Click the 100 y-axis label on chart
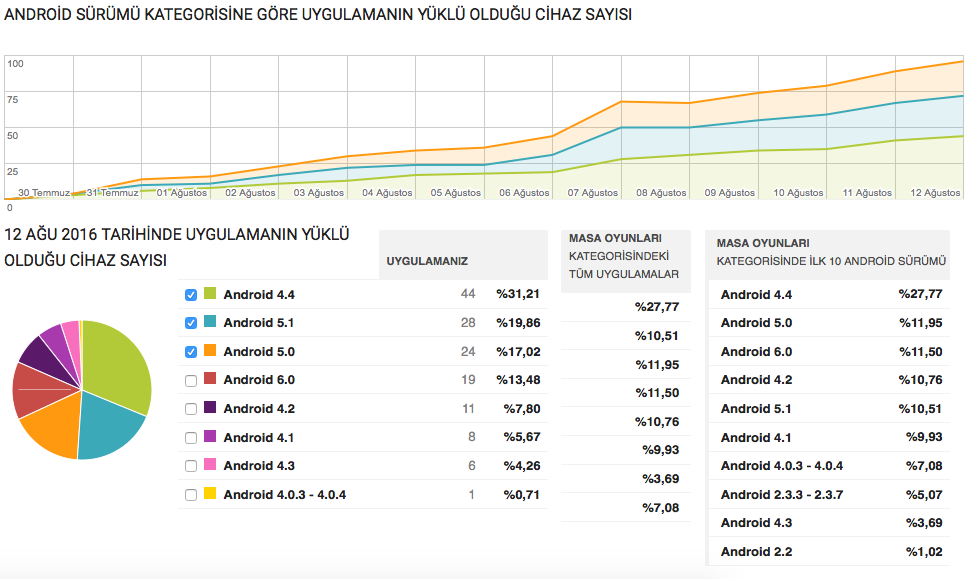 [16, 63]
